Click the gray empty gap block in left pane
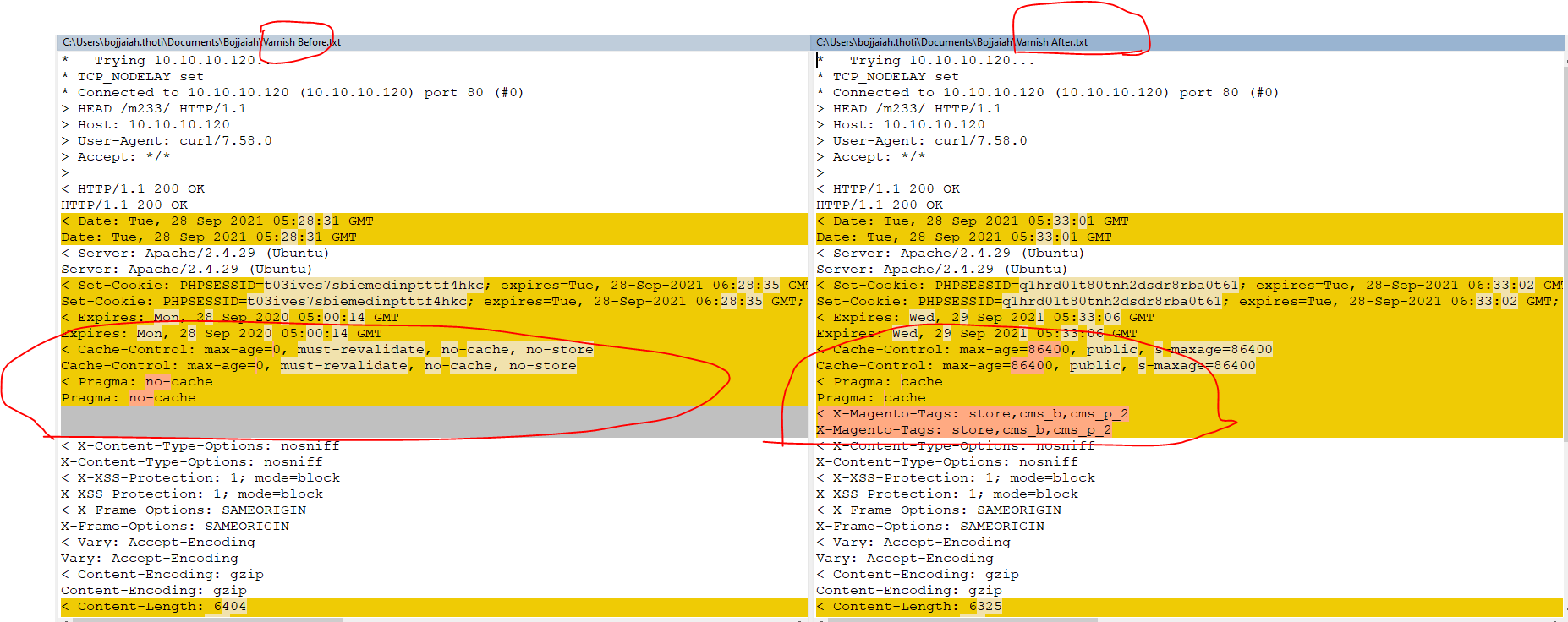The width and height of the screenshot is (1568, 622). point(434,422)
